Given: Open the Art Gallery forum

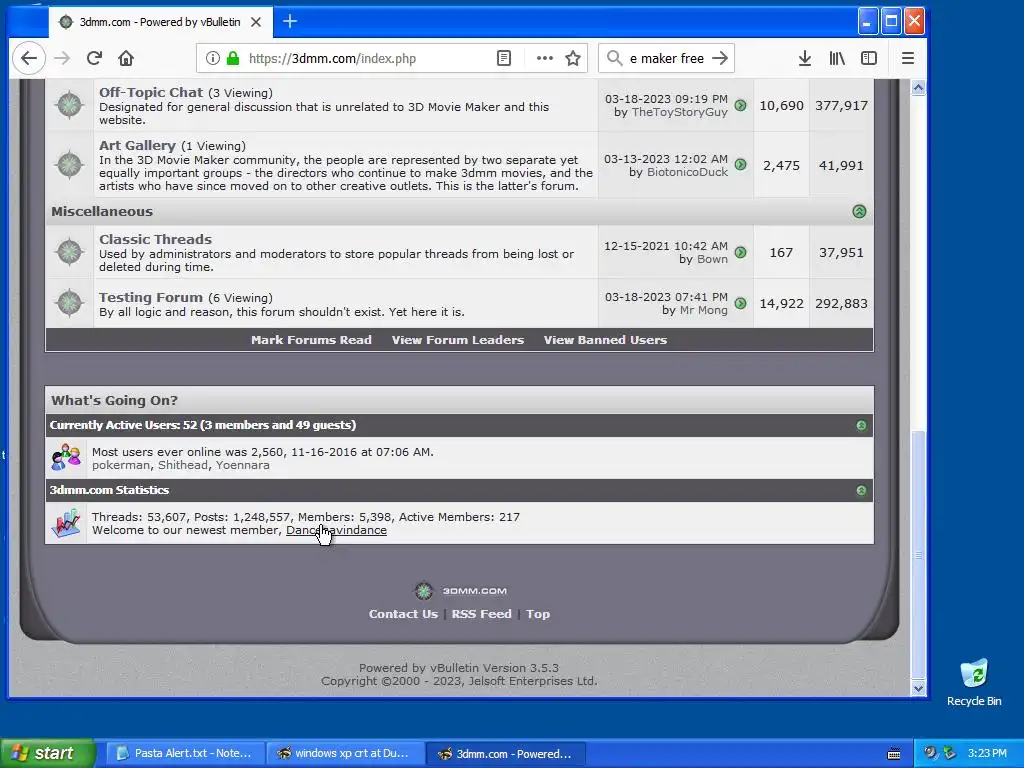Looking at the screenshot, I should 137,146.
